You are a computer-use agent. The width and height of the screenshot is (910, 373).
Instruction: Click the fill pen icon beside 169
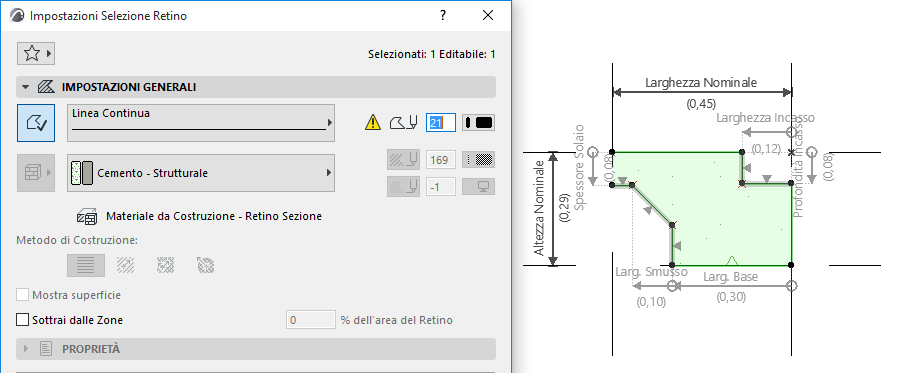point(403,160)
